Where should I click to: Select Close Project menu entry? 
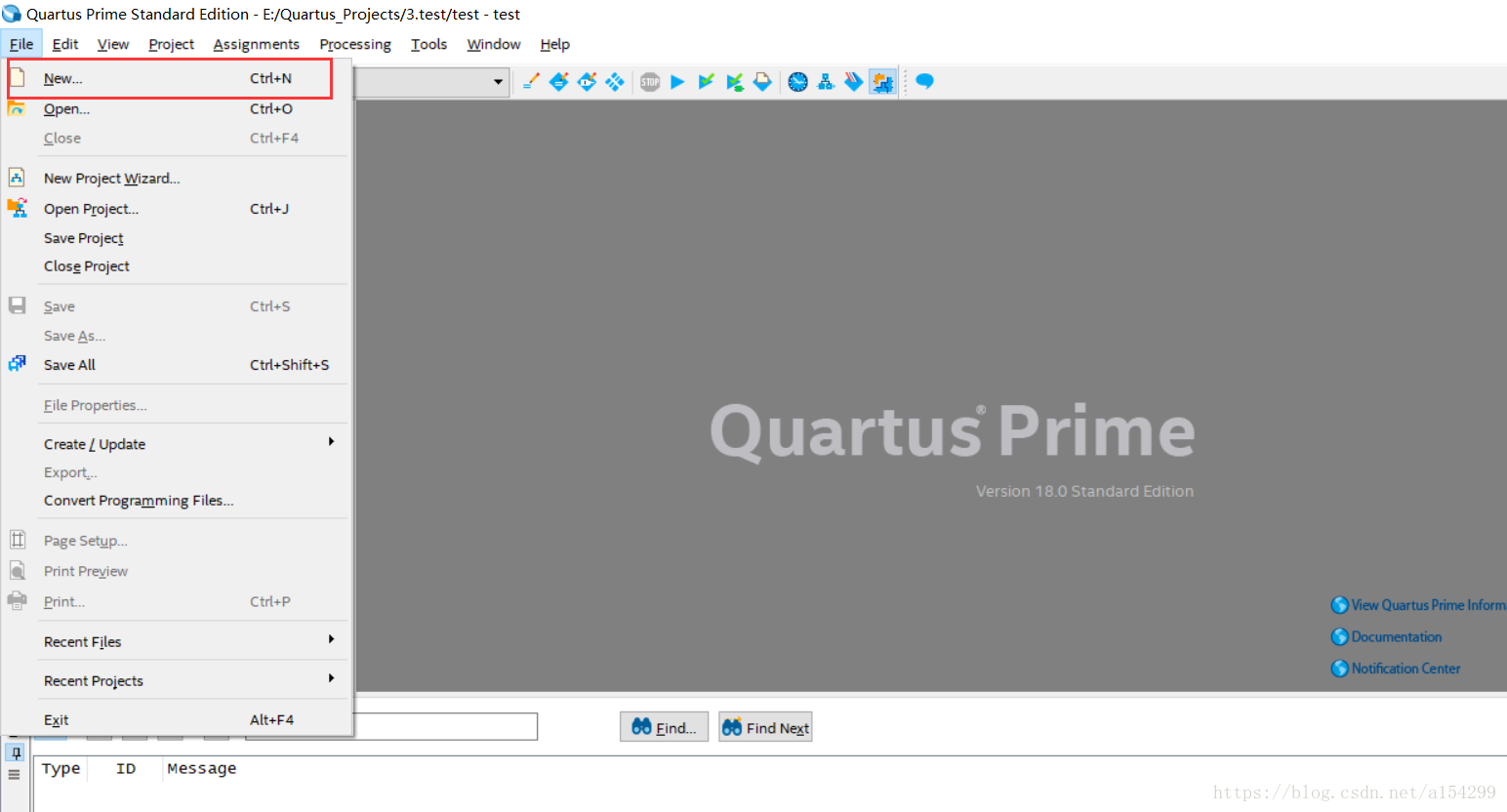coord(177,266)
